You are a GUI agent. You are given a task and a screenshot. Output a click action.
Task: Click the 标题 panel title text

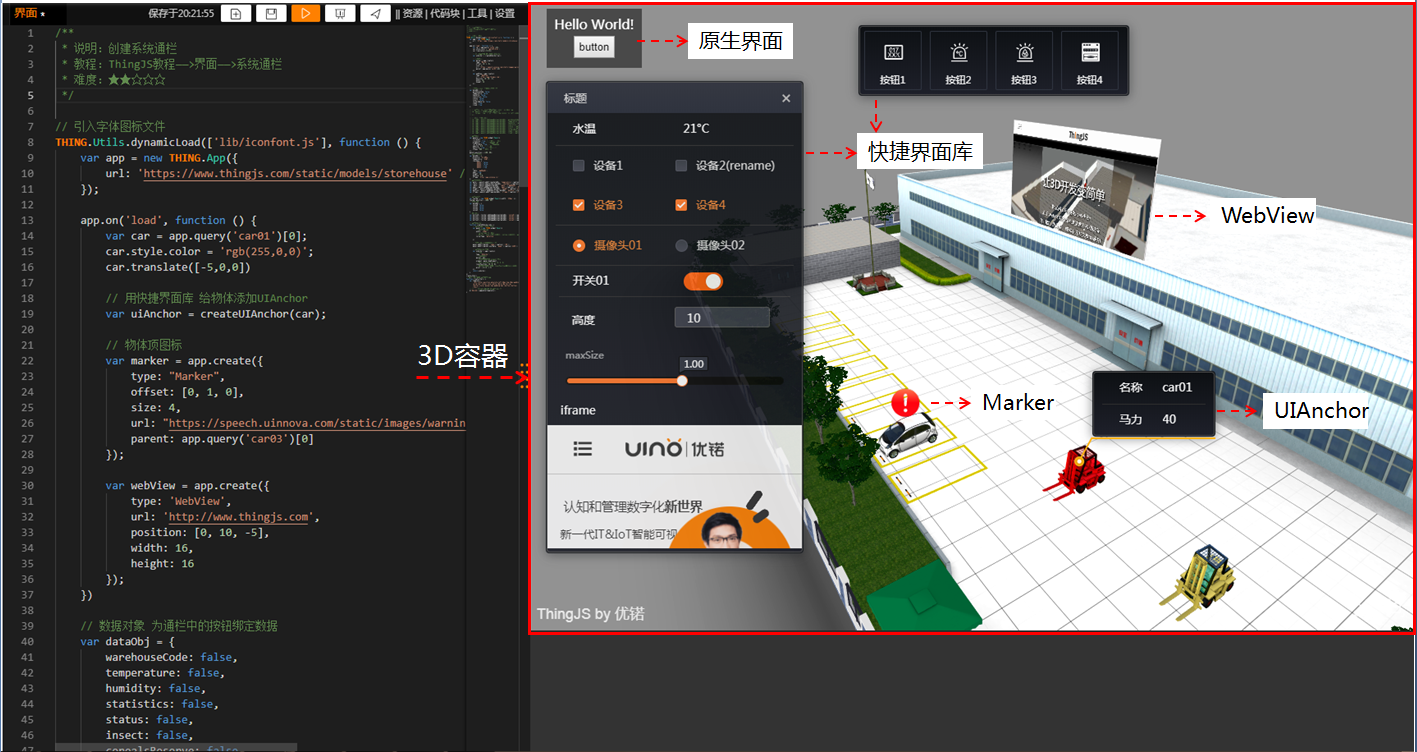pyautogui.click(x=575, y=98)
